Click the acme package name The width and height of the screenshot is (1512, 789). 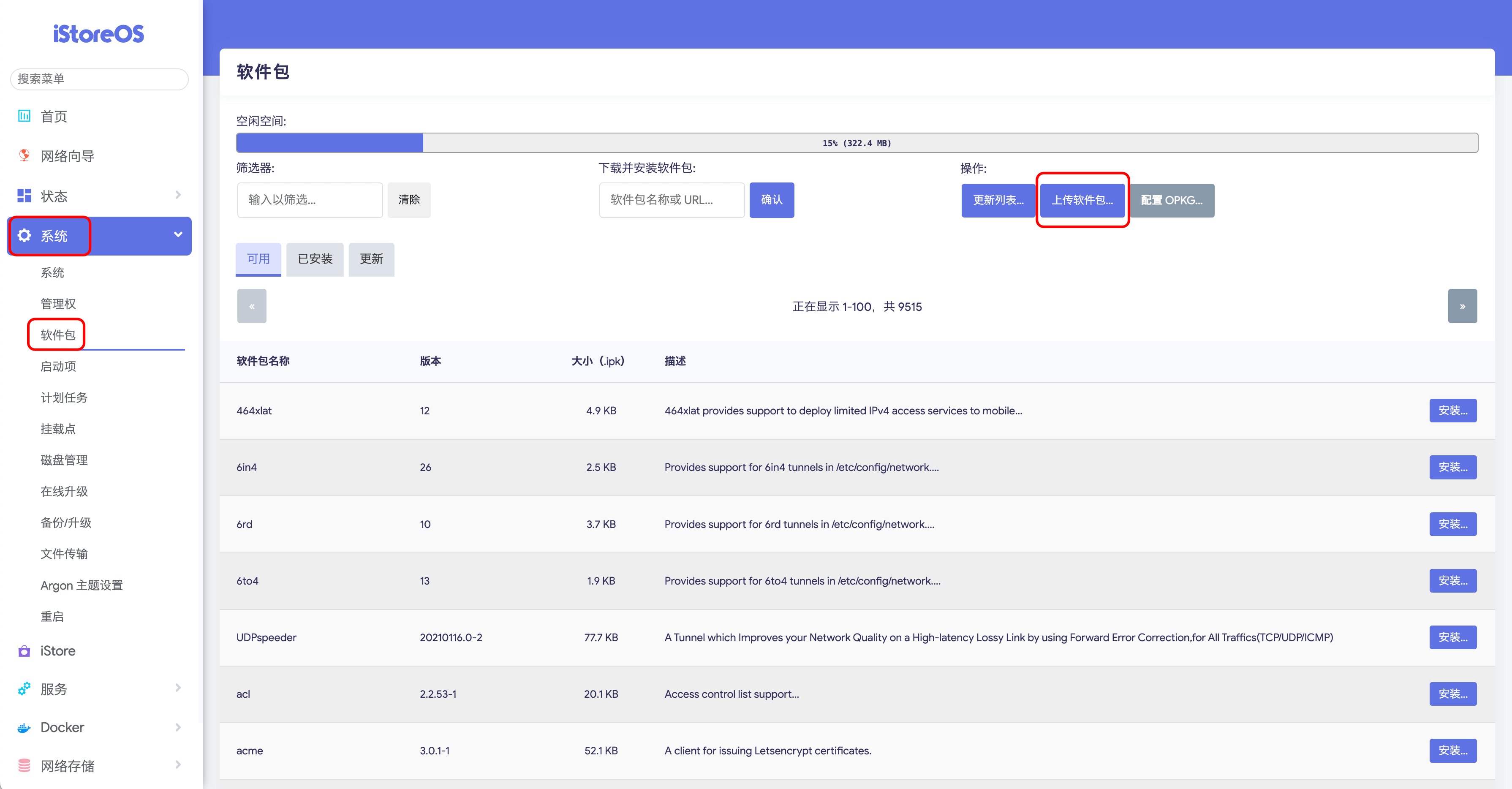pyautogui.click(x=250, y=751)
